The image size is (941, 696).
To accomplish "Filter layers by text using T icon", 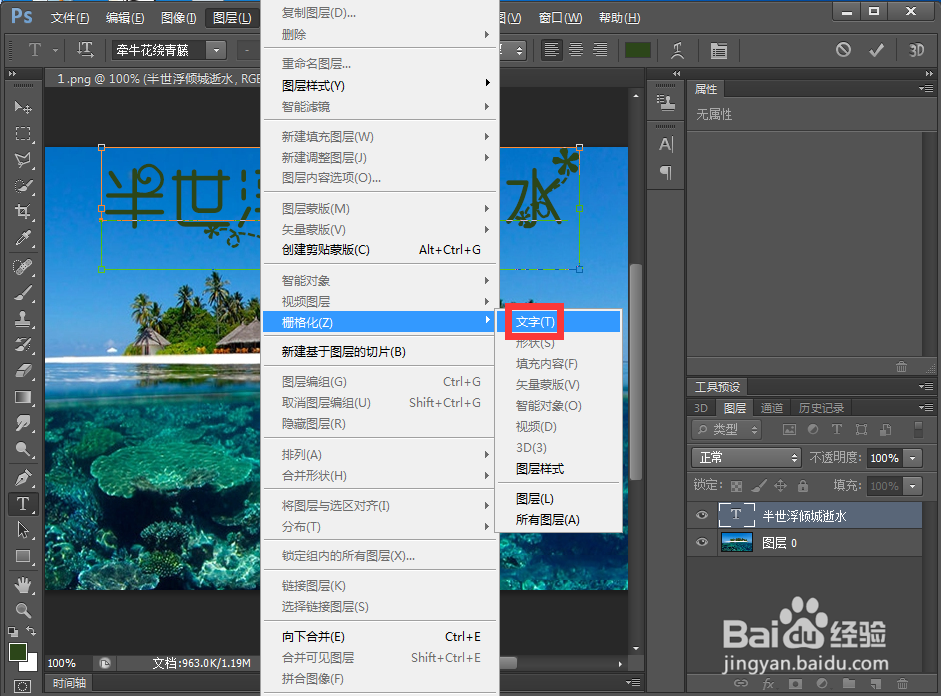I will pyautogui.click(x=837, y=428).
